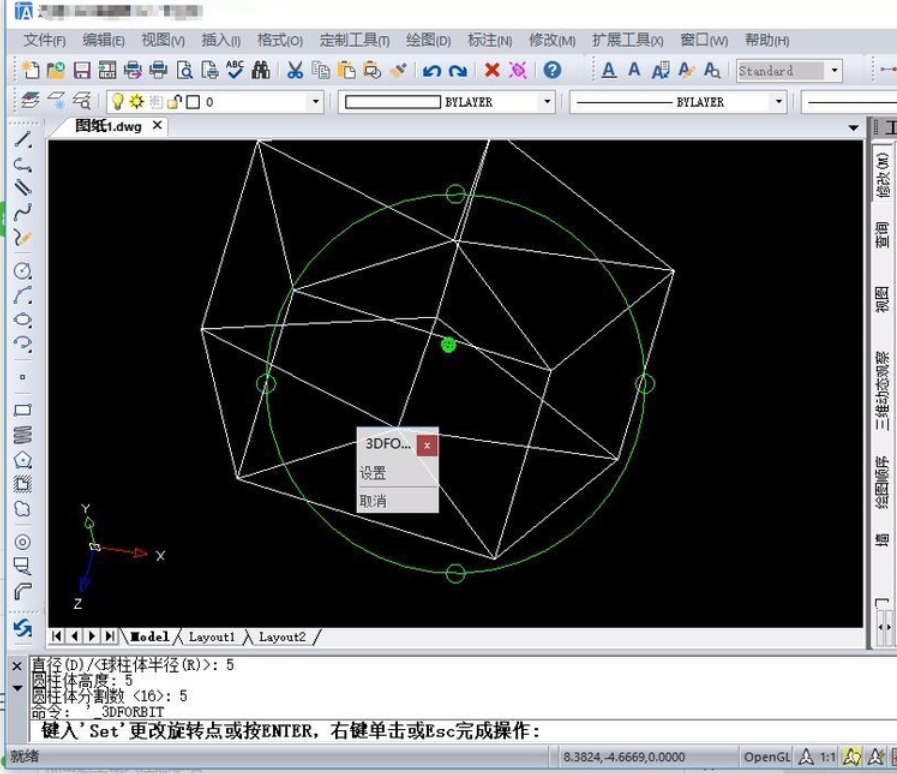Image resolution: width=897 pixels, height=774 pixels.
Task: Open the 编辑(E) menu
Action: click(x=104, y=40)
